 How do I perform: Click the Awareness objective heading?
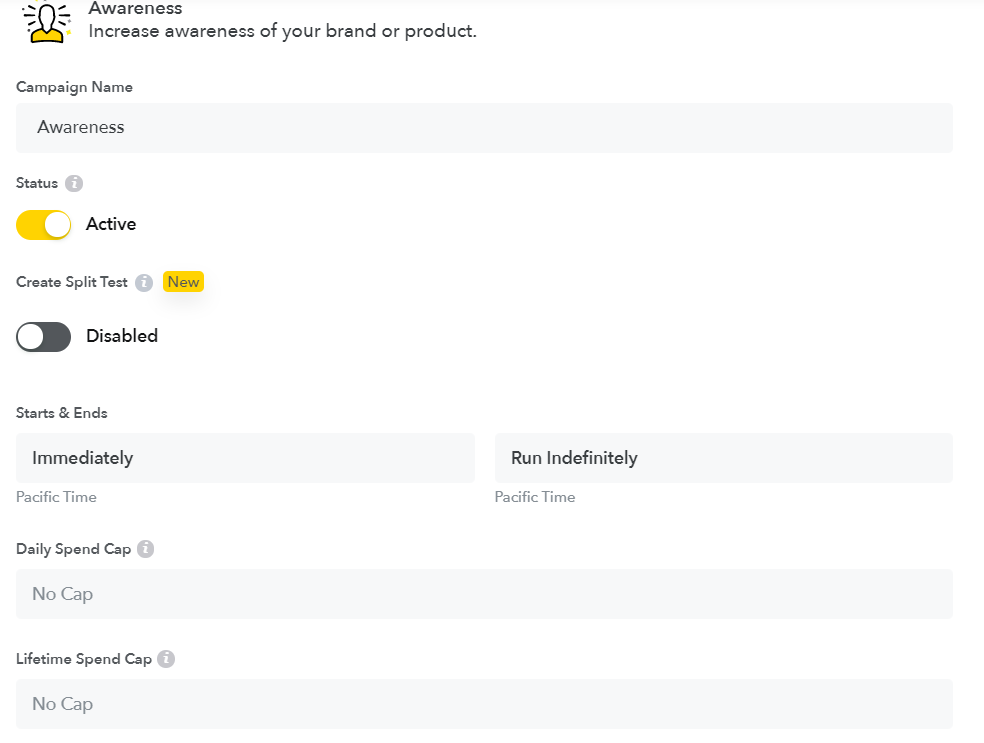pos(135,9)
